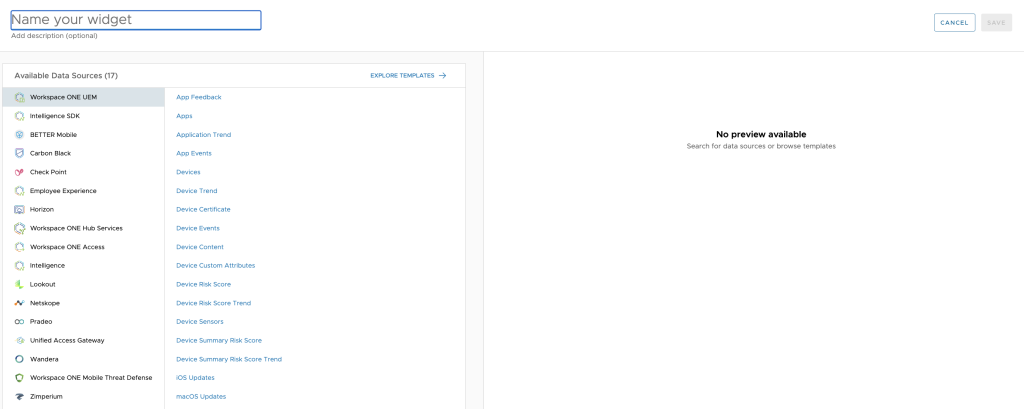
Task: Click the Save button
Action: coord(996,22)
